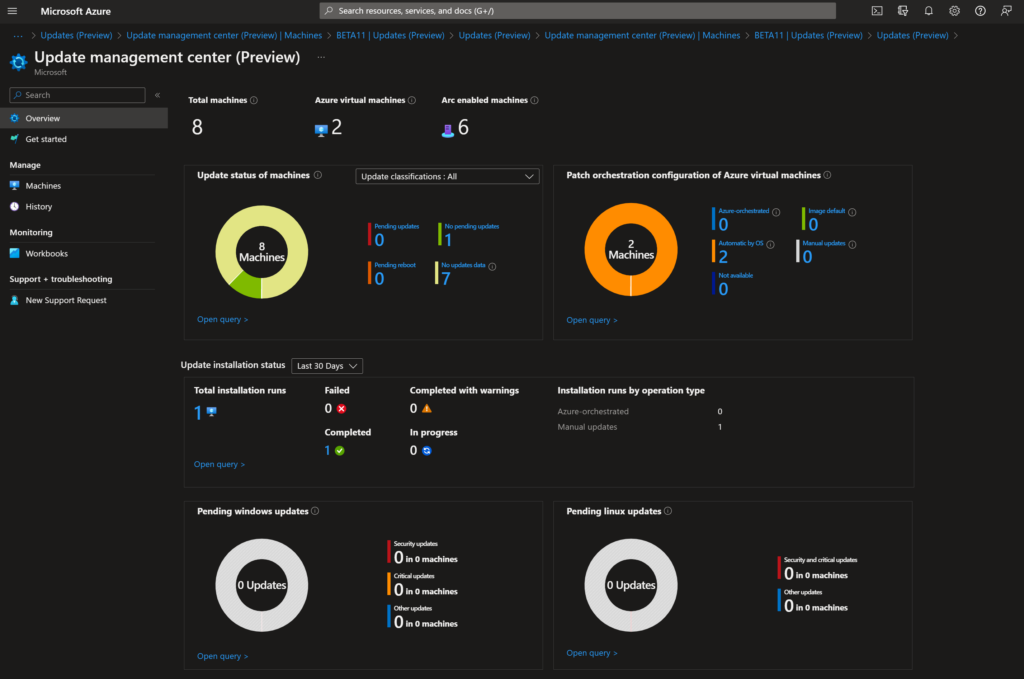This screenshot has height=679, width=1024.
Task: Open the feedback icon in top bar
Action: (1006, 11)
